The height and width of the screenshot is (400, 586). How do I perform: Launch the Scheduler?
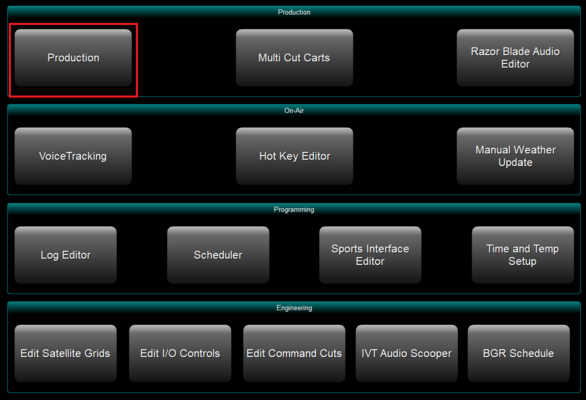[218, 255]
